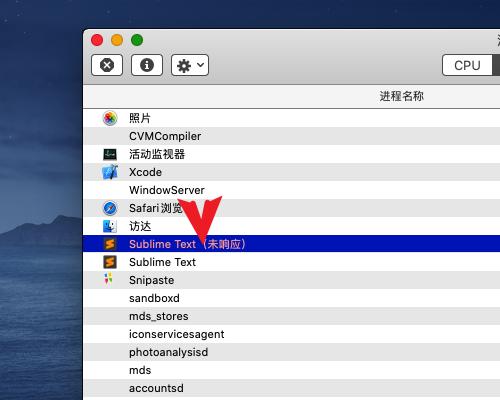Select the Snipaste process icon

pyautogui.click(x=108, y=279)
